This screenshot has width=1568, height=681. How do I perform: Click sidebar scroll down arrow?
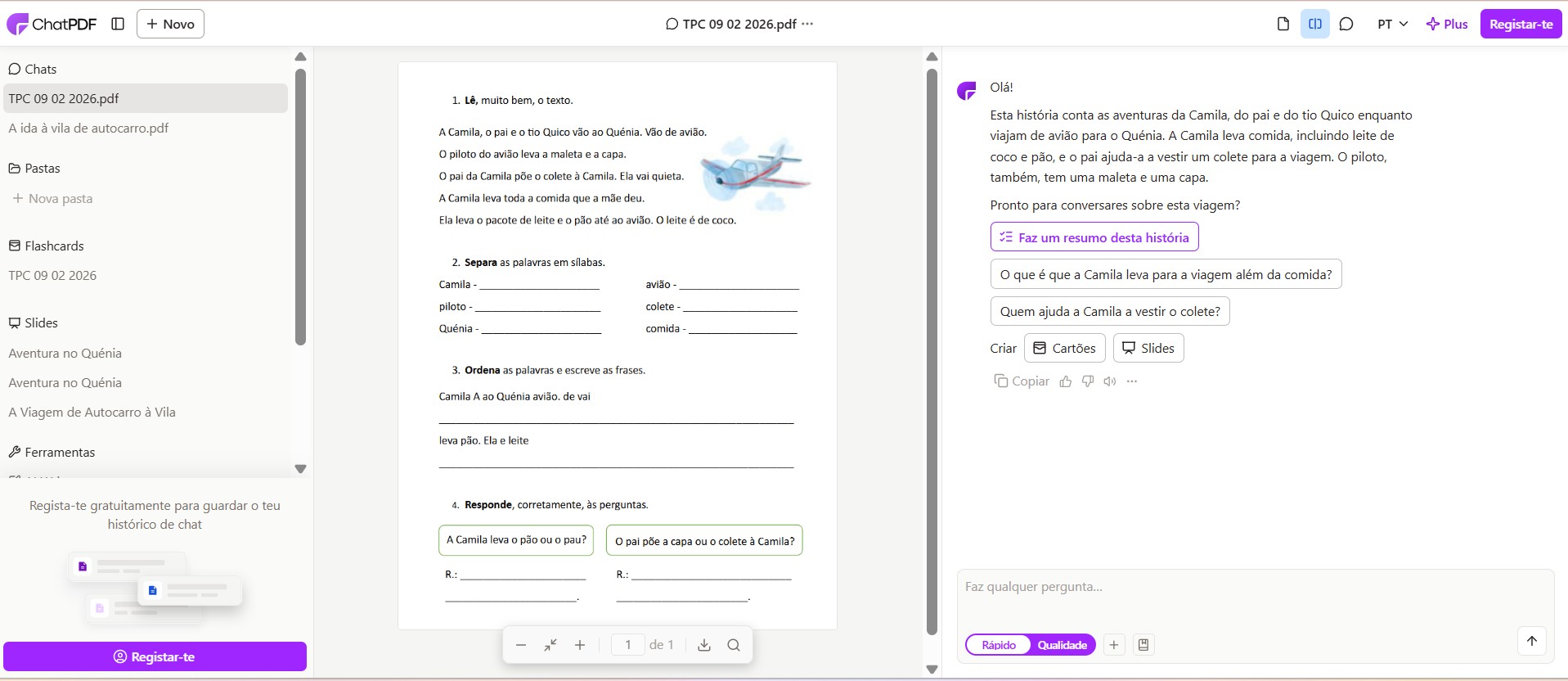pos(300,469)
